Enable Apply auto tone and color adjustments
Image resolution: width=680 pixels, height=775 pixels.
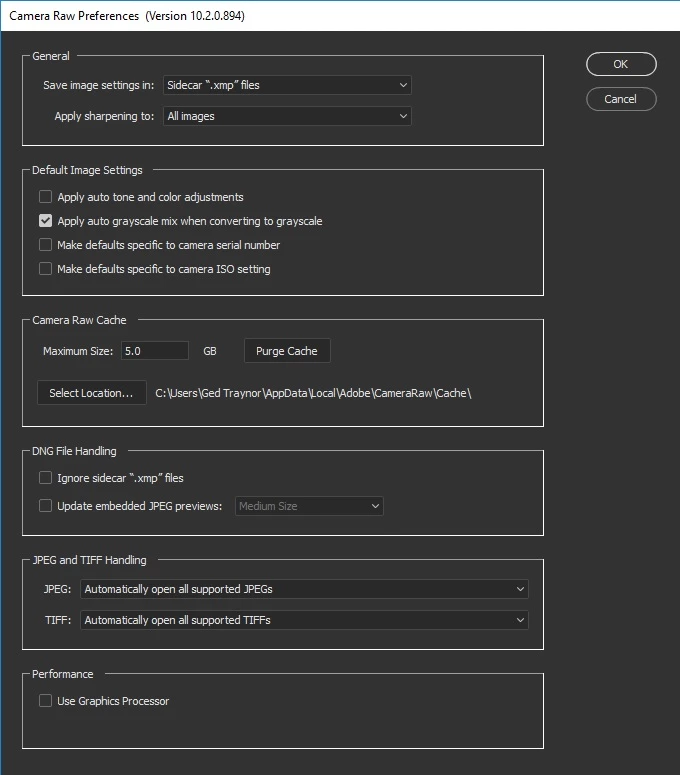pos(45,197)
